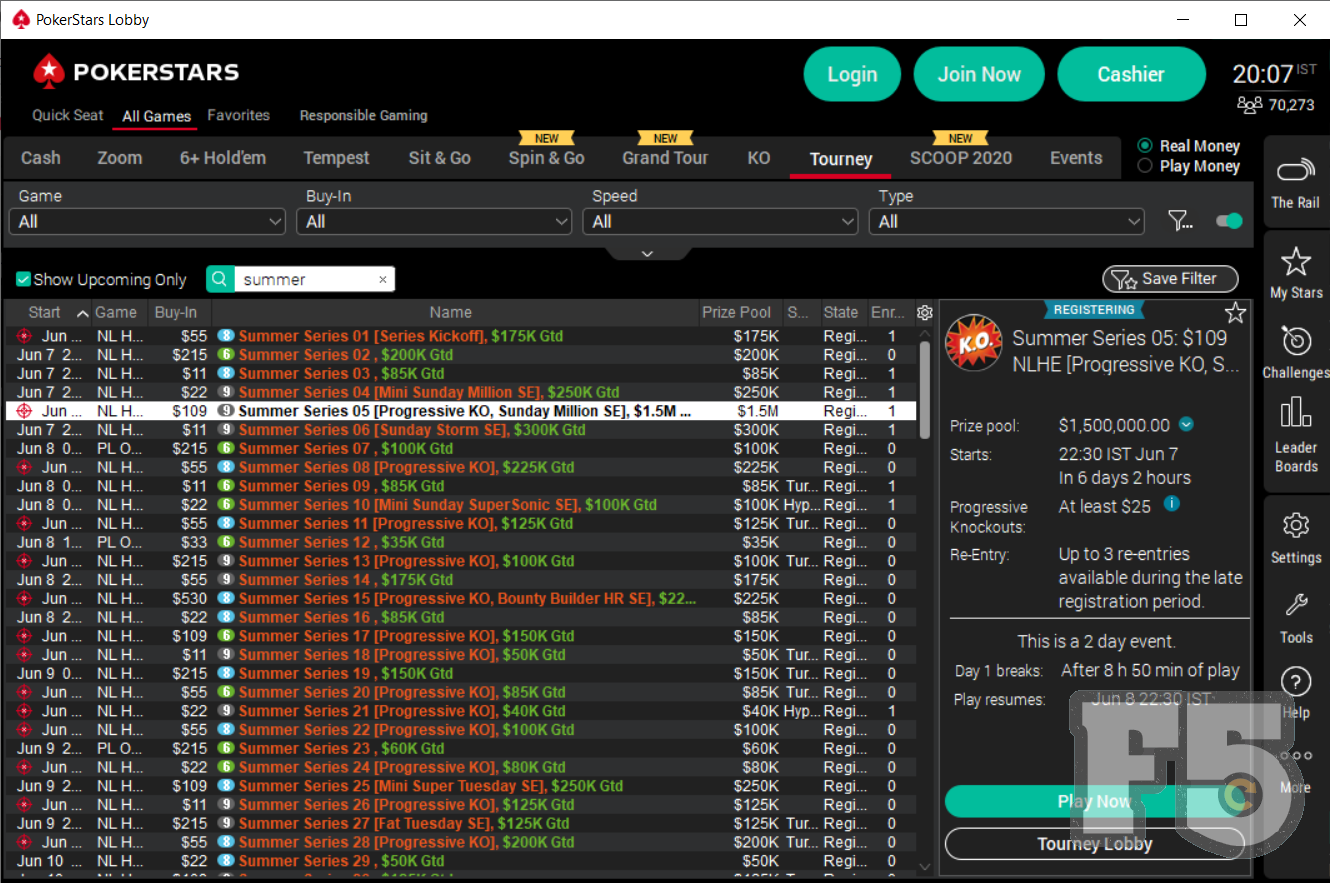The width and height of the screenshot is (1330, 883).
Task: Open The Rail sidebar icon
Action: click(x=1296, y=170)
